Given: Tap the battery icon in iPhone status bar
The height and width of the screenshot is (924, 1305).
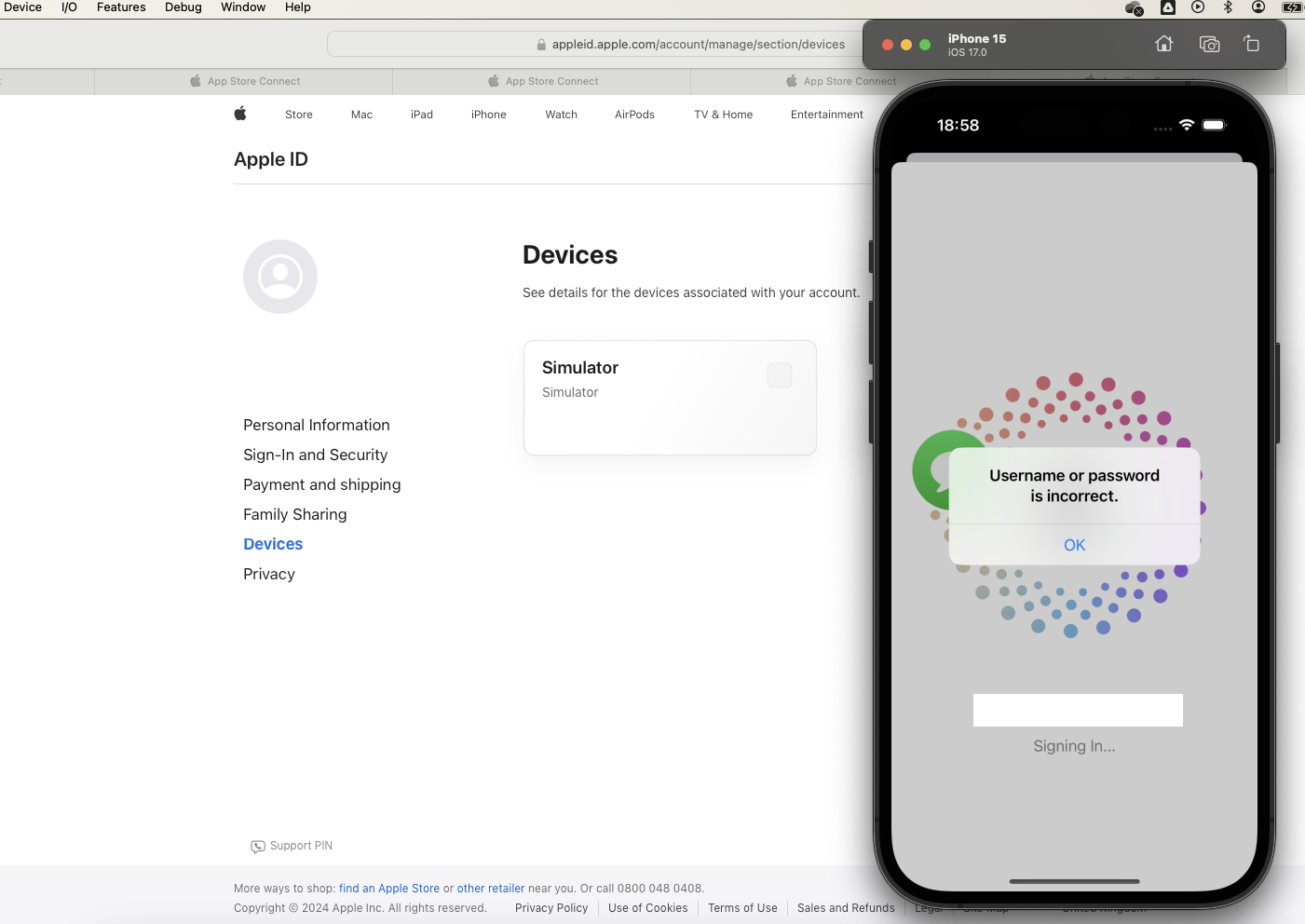Looking at the screenshot, I should click(1215, 125).
